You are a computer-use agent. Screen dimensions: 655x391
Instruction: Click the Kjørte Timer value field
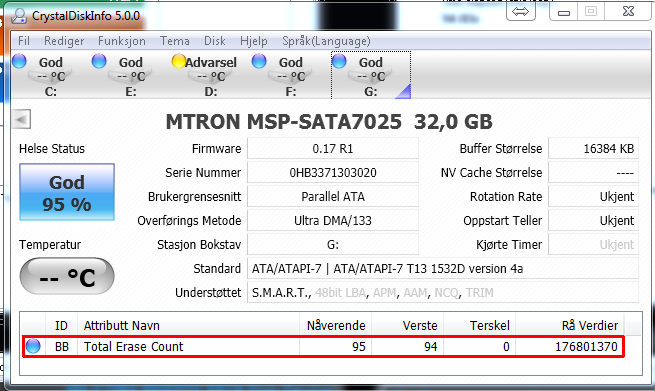[x=594, y=244]
